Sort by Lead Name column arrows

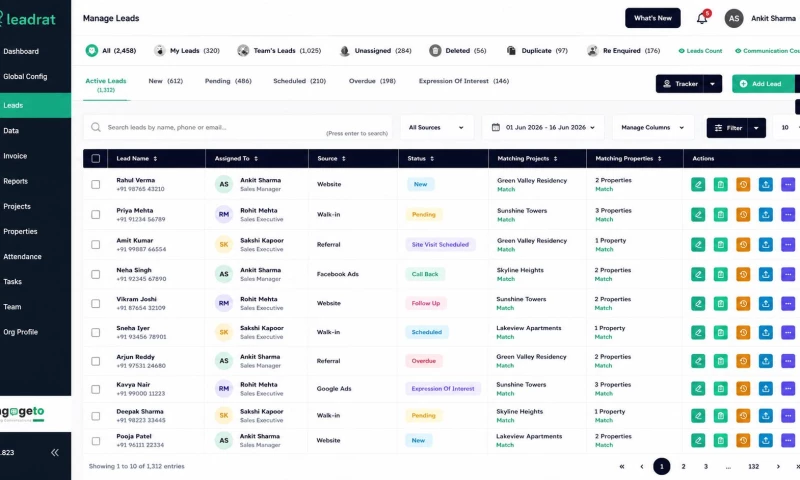[x=155, y=159]
